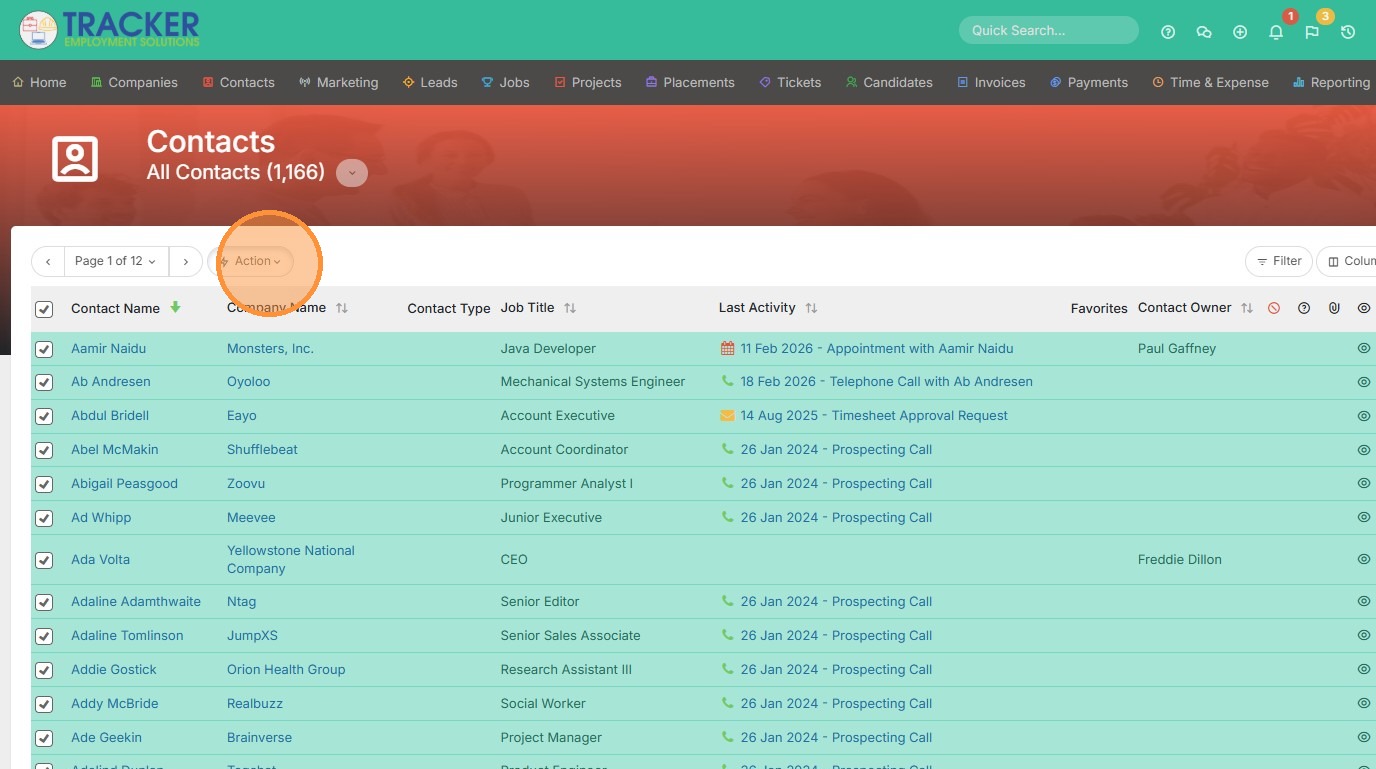Uncheck the Abdul Bridell row checkbox
1376x769 pixels.
pos(44,416)
